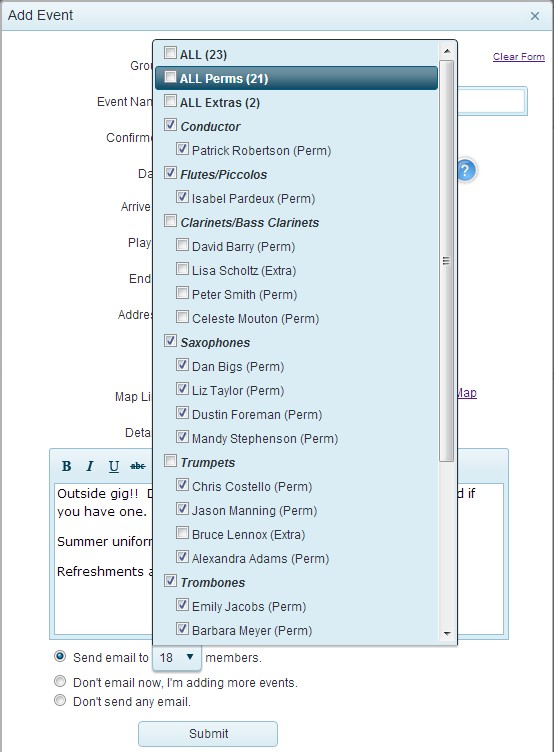Click the Clear Form link

(x=519, y=57)
